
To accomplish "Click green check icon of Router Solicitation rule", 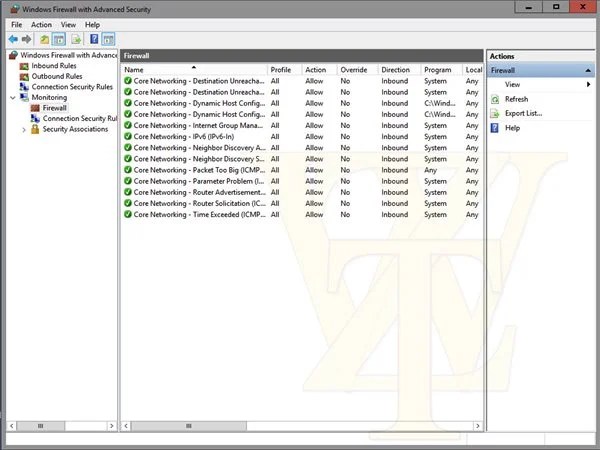I will [128, 203].
